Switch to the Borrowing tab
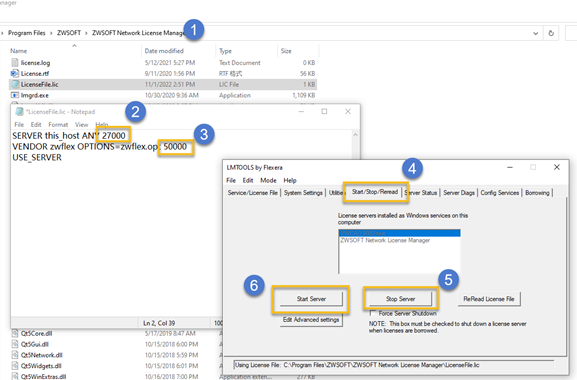Image resolution: width=577 pixels, height=380 pixels. coord(537,193)
